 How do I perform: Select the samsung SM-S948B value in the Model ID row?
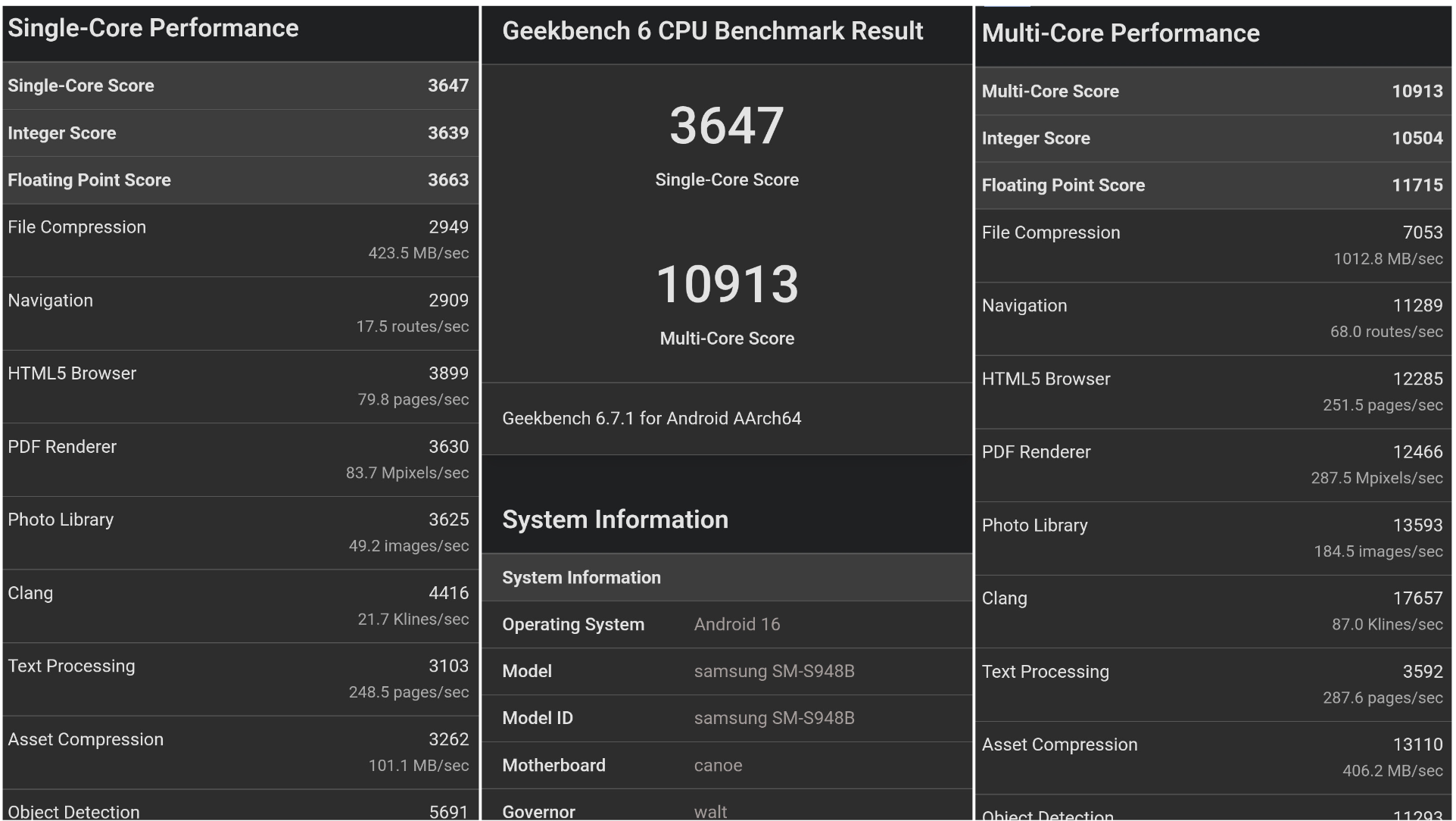[x=774, y=719]
